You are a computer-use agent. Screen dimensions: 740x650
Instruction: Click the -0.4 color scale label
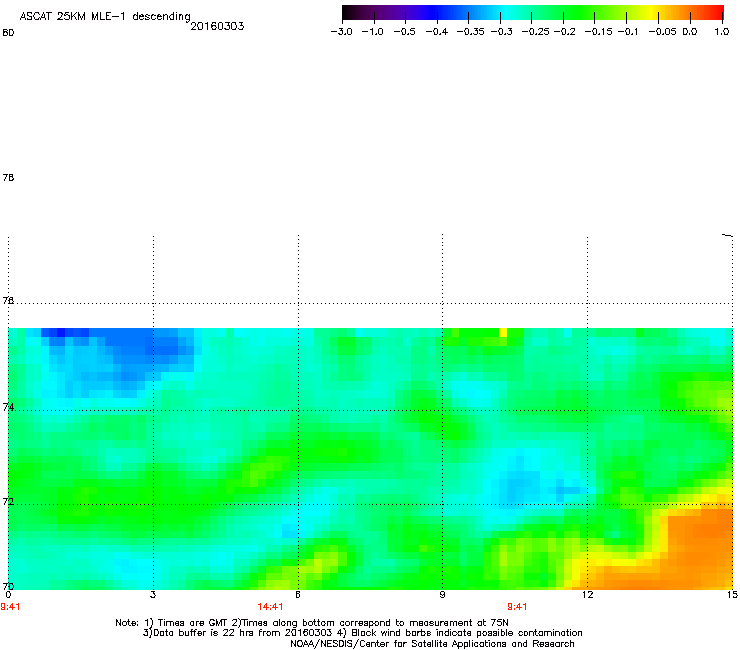437,32
